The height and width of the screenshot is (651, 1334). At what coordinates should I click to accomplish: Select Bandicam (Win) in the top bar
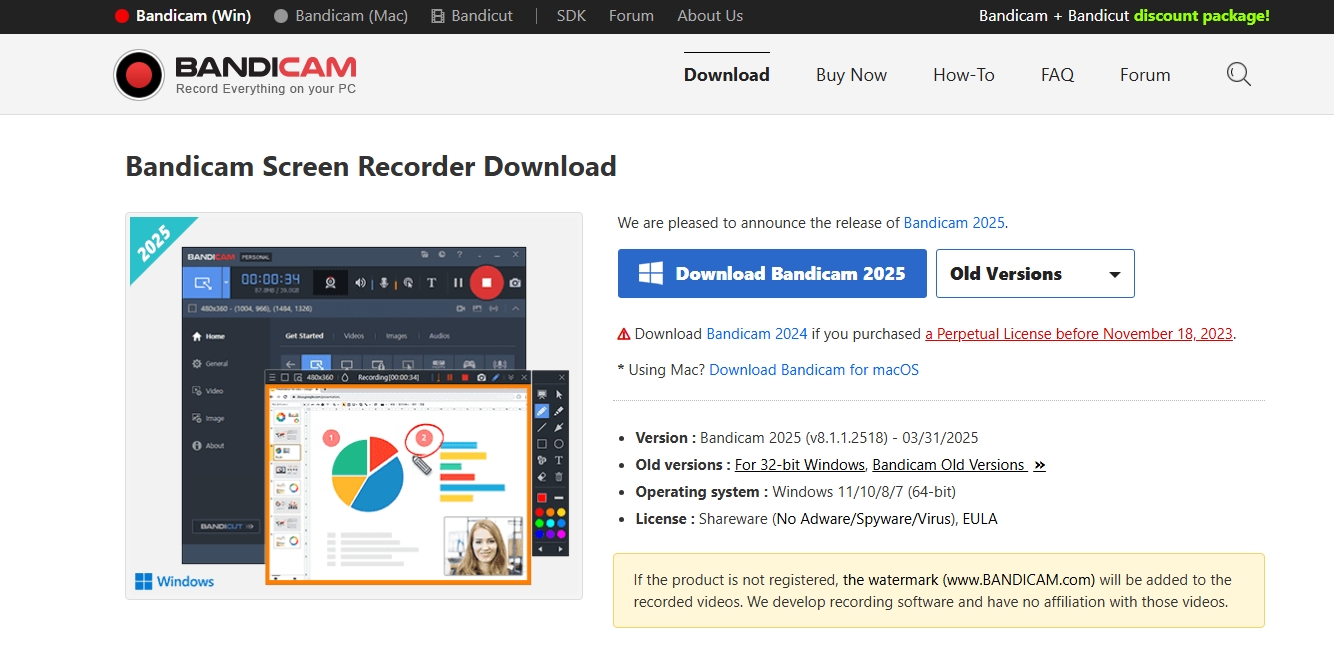click(183, 16)
